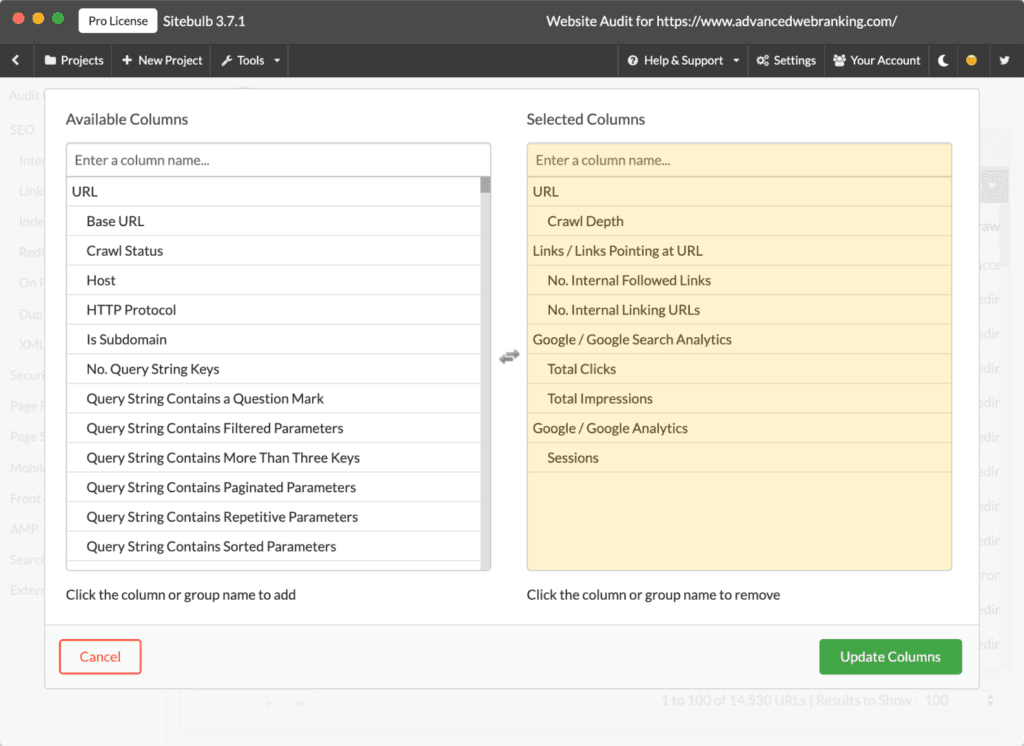Add the URL group from Available Columns
Viewport: 1024px width, 746px height.
point(273,191)
